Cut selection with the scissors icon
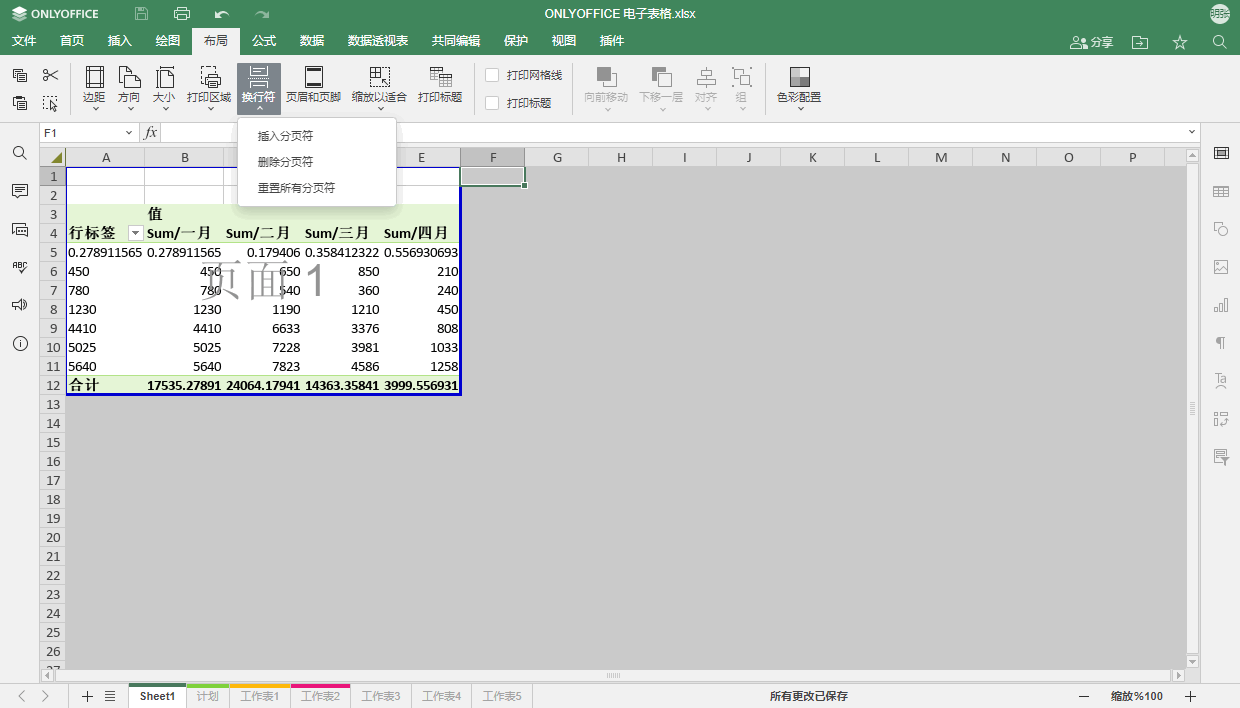1240x708 pixels. point(50,75)
